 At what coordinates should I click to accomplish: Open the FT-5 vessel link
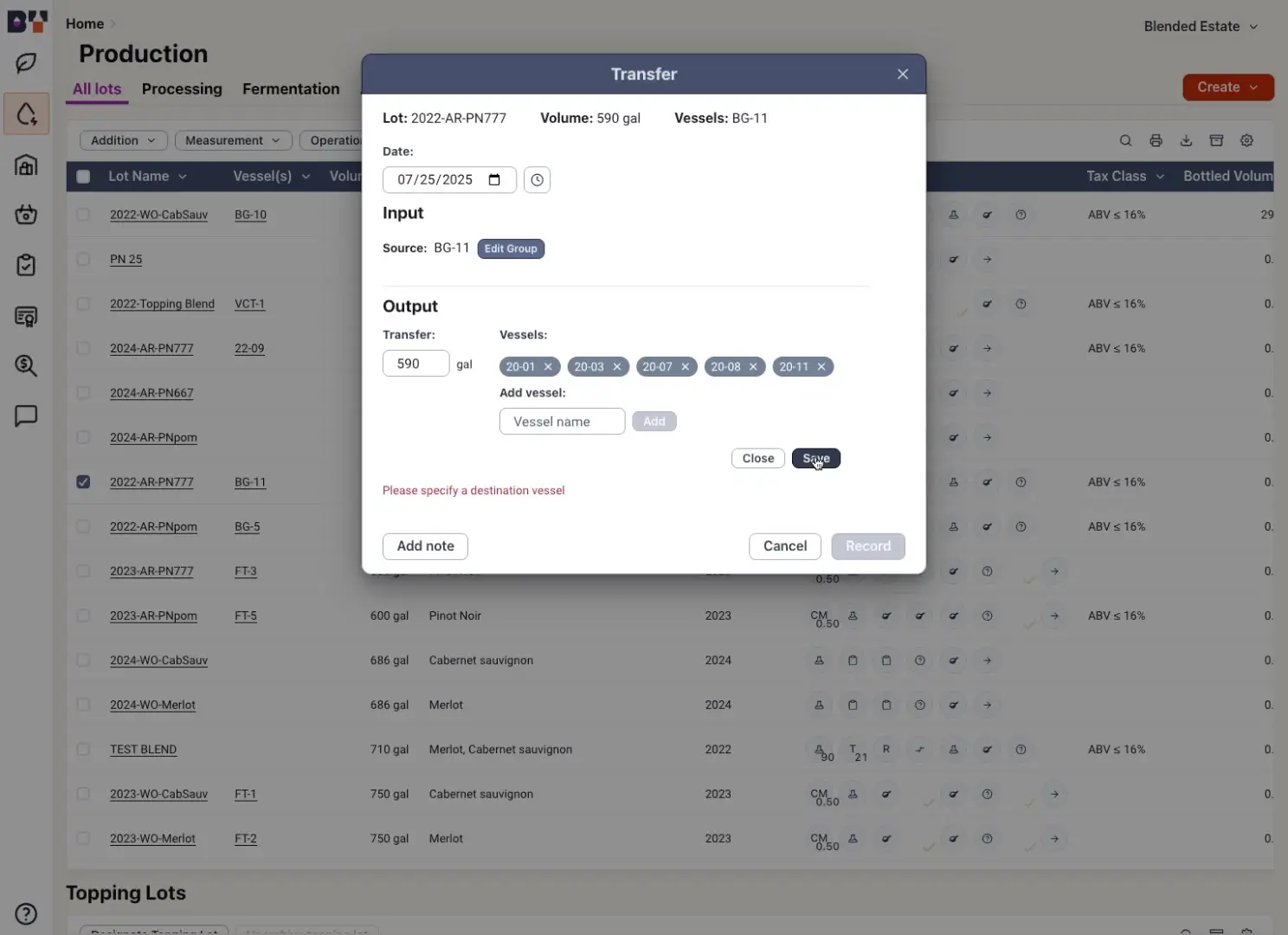[x=246, y=616]
